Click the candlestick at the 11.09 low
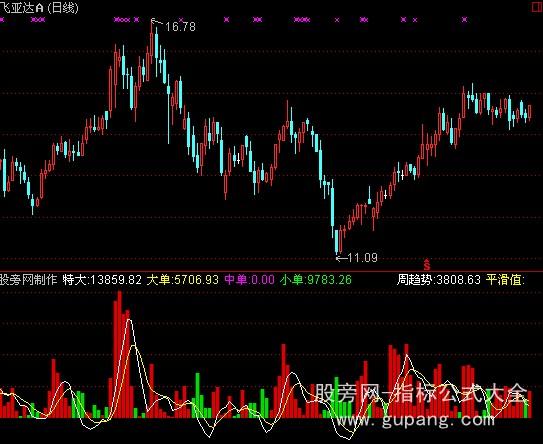 coord(336,241)
